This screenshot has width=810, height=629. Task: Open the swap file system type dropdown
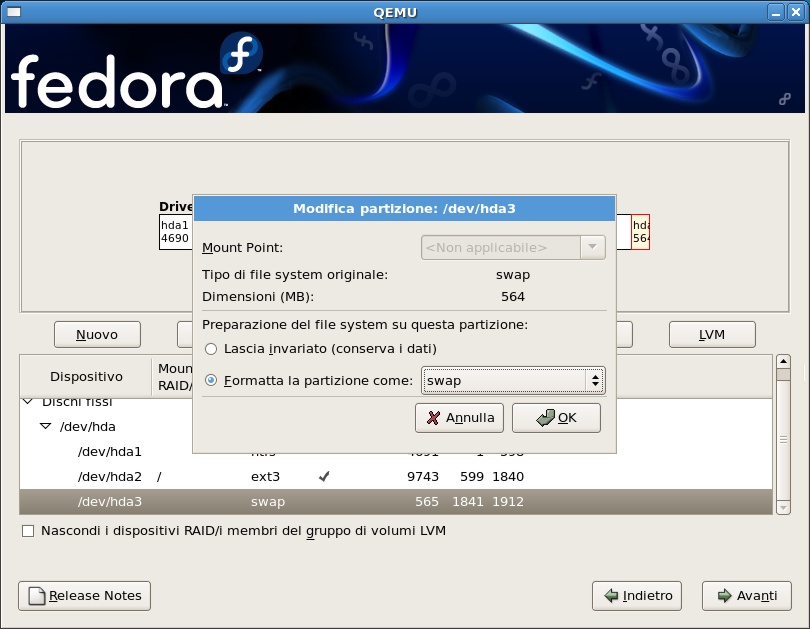513,381
